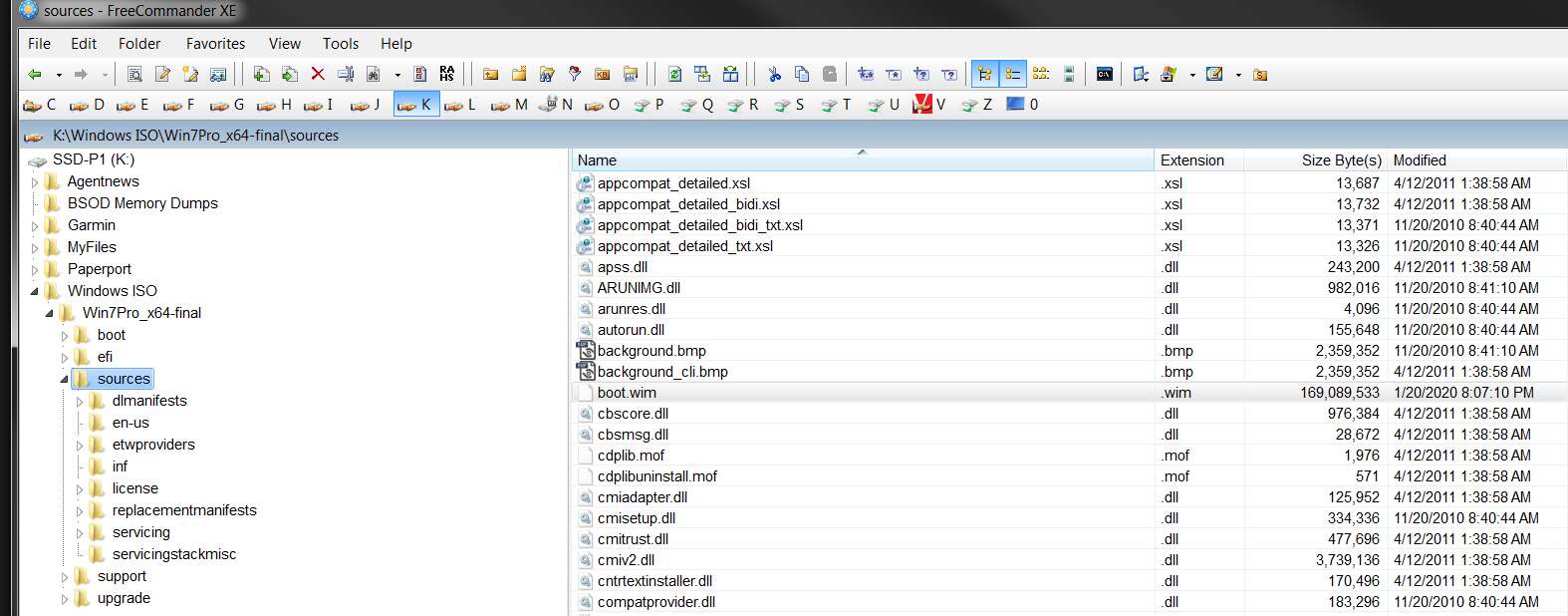The width and height of the screenshot is (1568, 616).
Task: Click the binoculars Search icon
Action: coord(374,75)
